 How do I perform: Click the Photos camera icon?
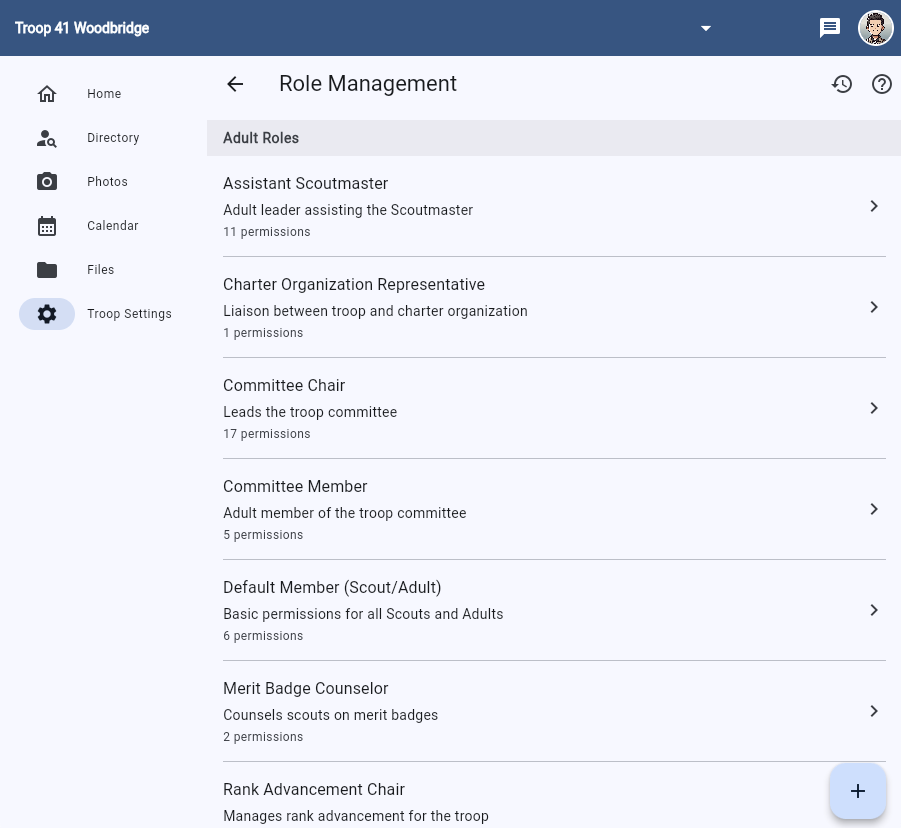coord(47,181)
